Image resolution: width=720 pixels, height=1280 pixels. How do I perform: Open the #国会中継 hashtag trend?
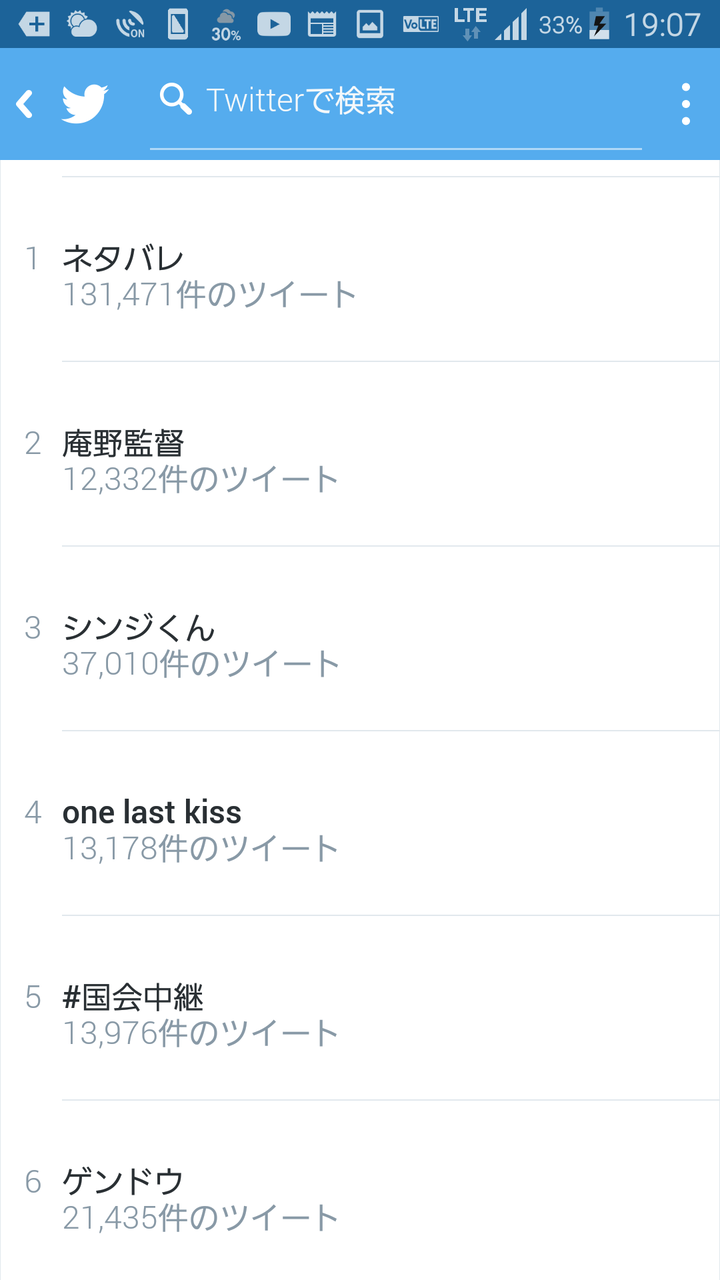[x=360, y=1008]
